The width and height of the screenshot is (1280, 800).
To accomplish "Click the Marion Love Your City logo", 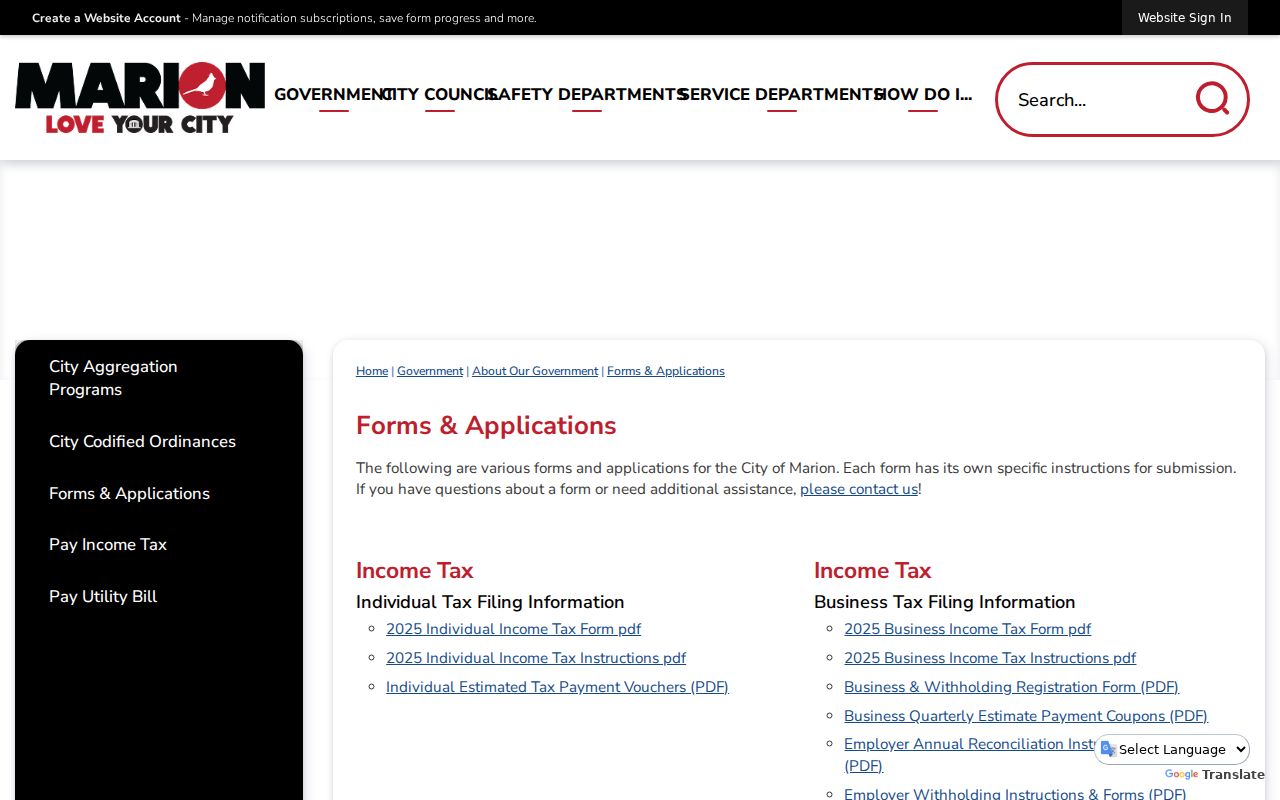I will click(x=140, y=98).
